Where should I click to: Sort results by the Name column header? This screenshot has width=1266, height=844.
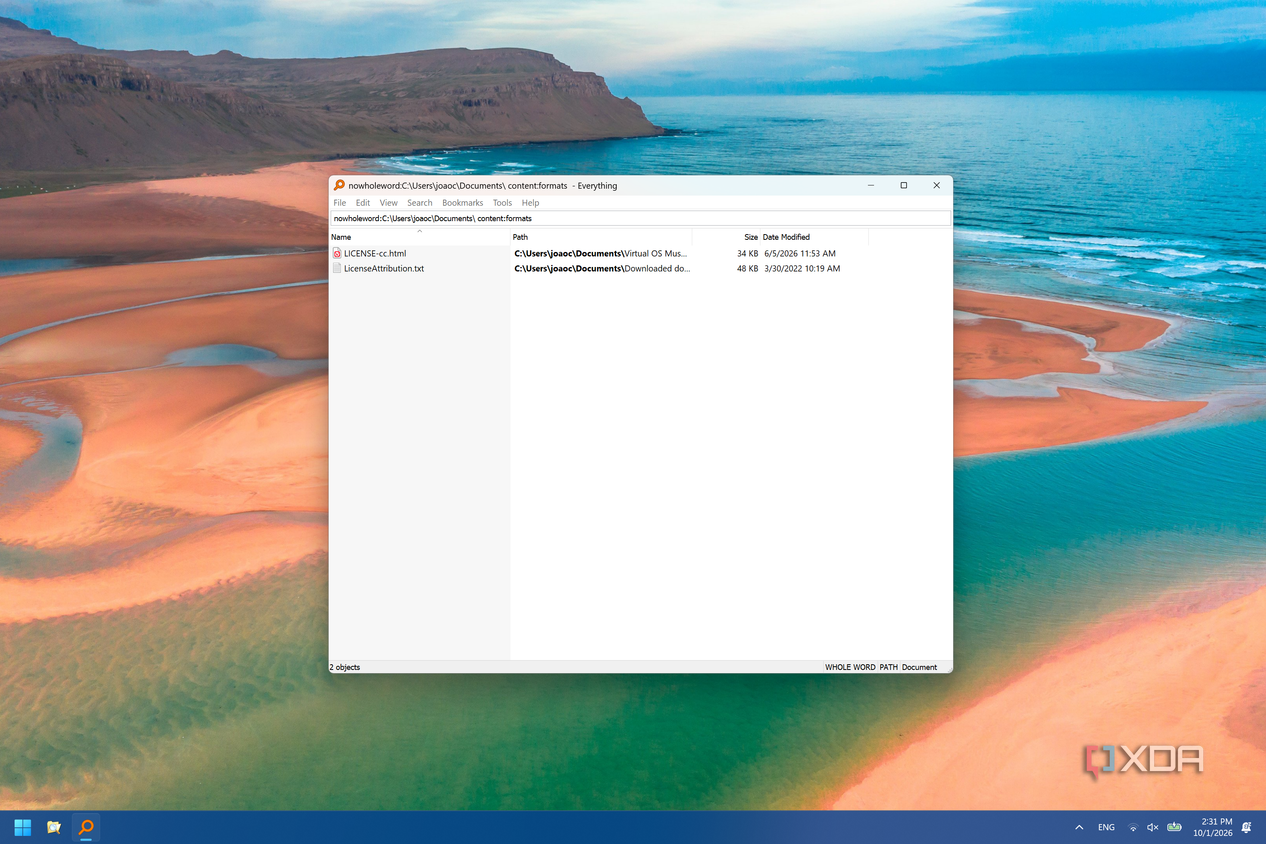(x=419, y=237)
